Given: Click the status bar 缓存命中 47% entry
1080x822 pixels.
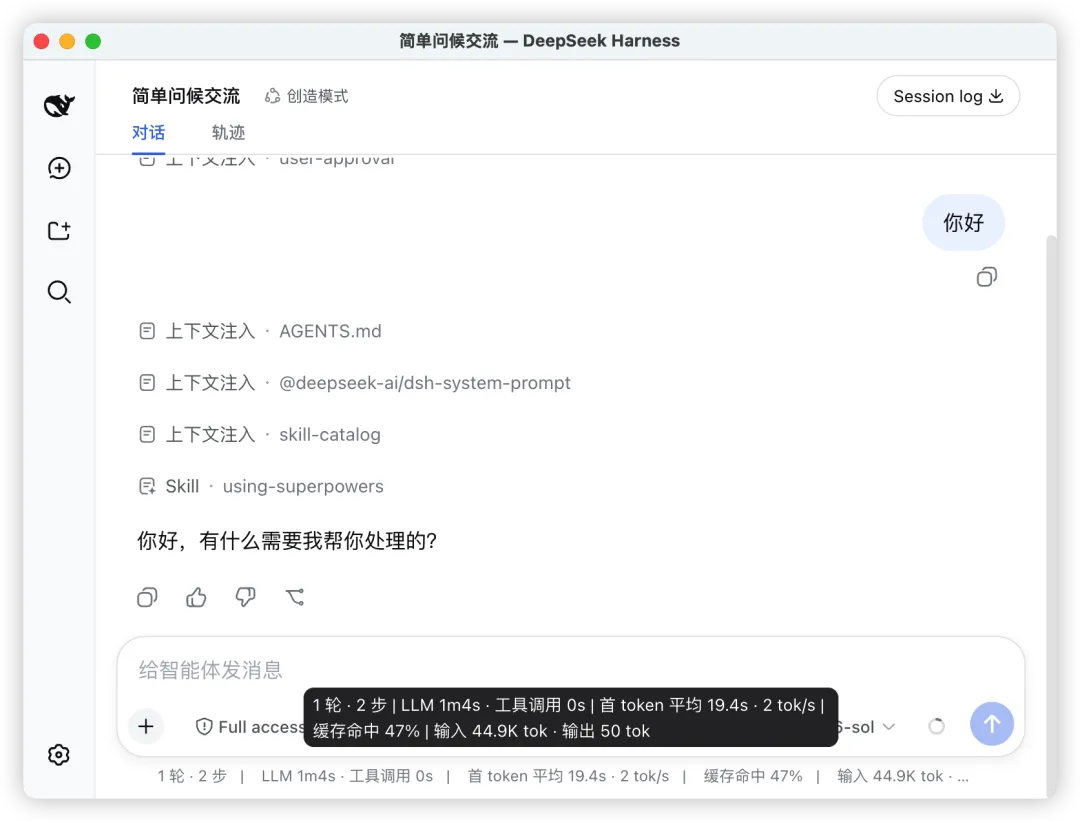Looking at the screenshot, I should 753,777.
